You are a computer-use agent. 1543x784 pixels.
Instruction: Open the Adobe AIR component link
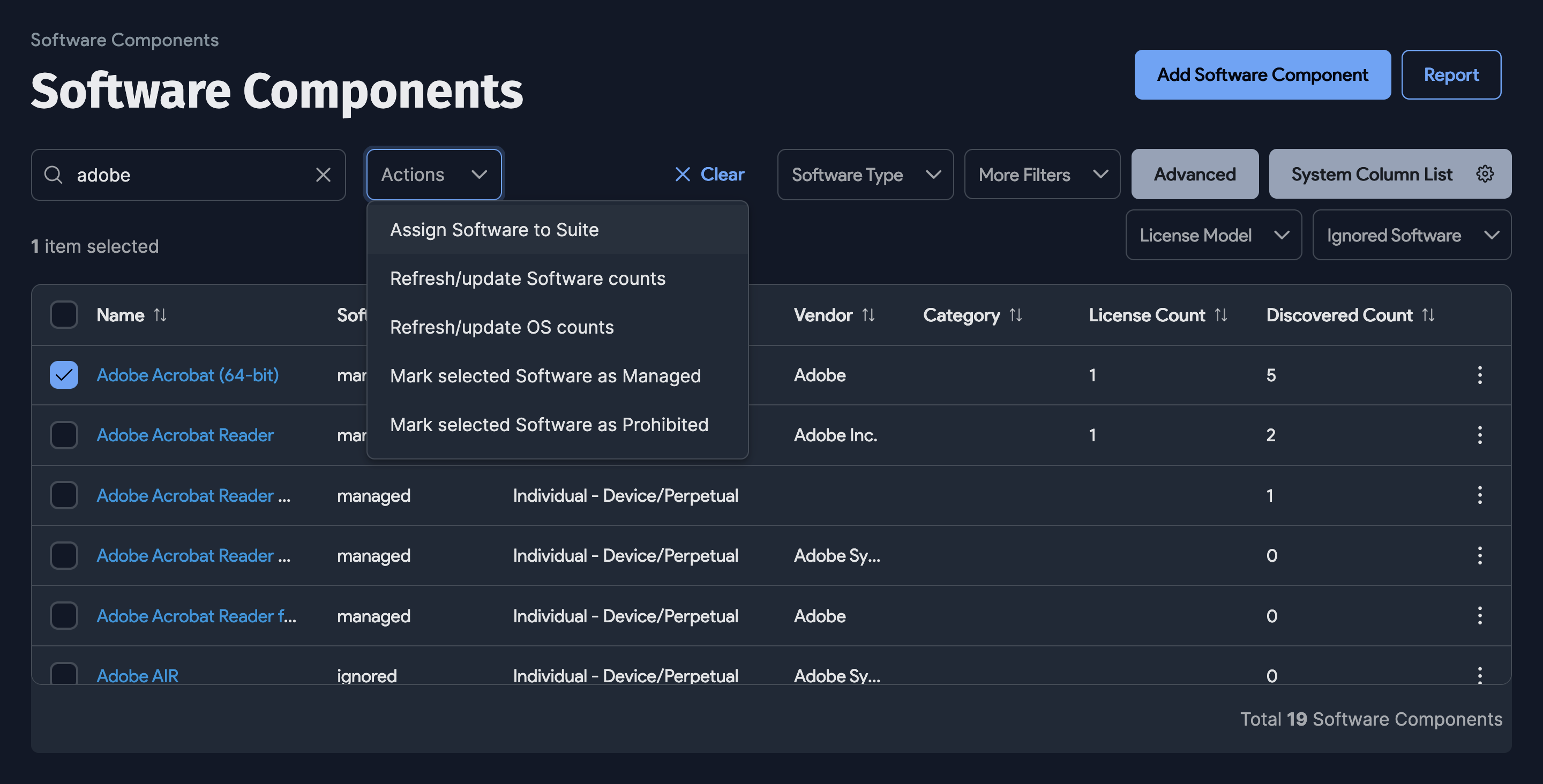coord(137,675)
